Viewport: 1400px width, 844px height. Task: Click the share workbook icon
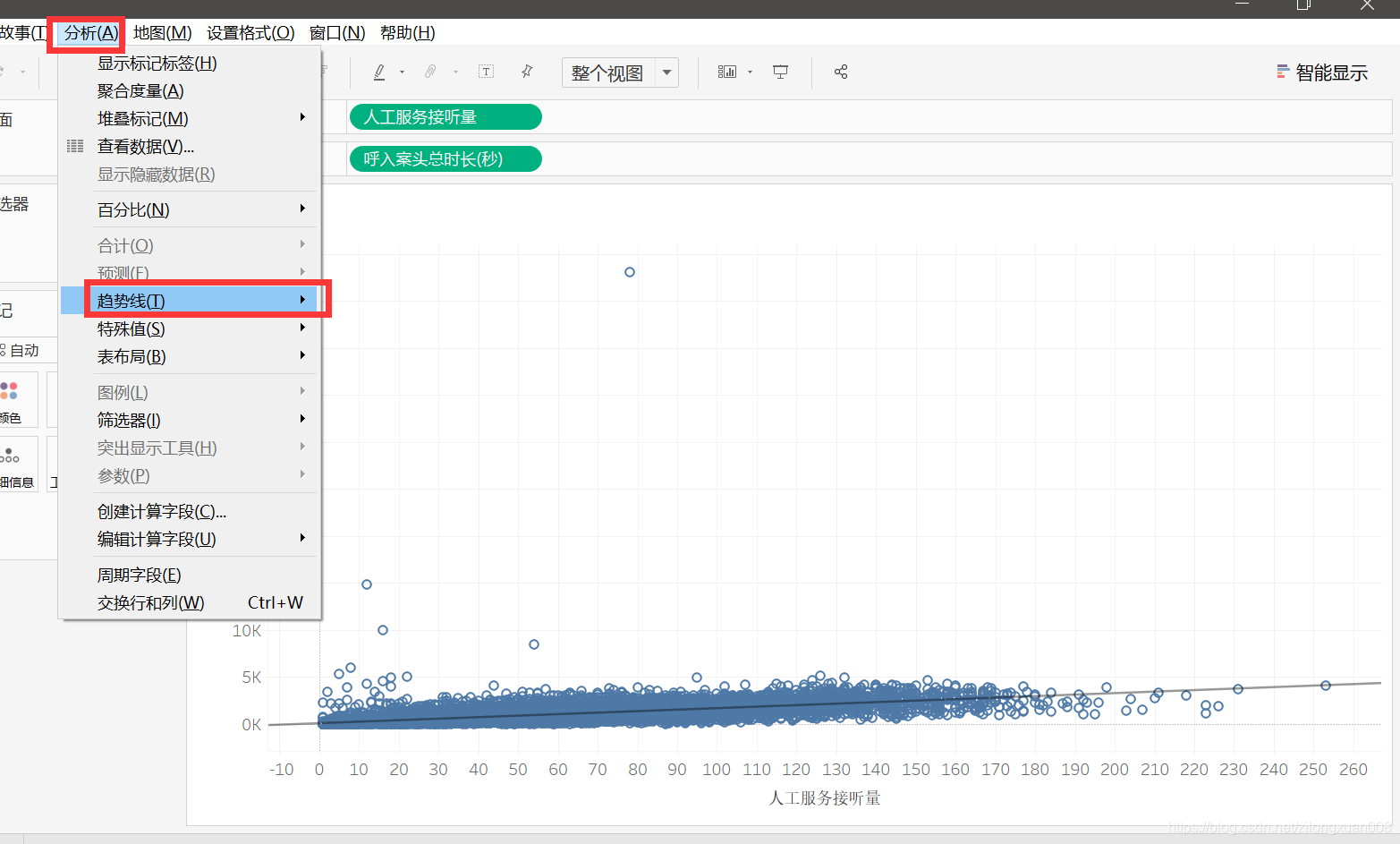(x=841, y=72)
